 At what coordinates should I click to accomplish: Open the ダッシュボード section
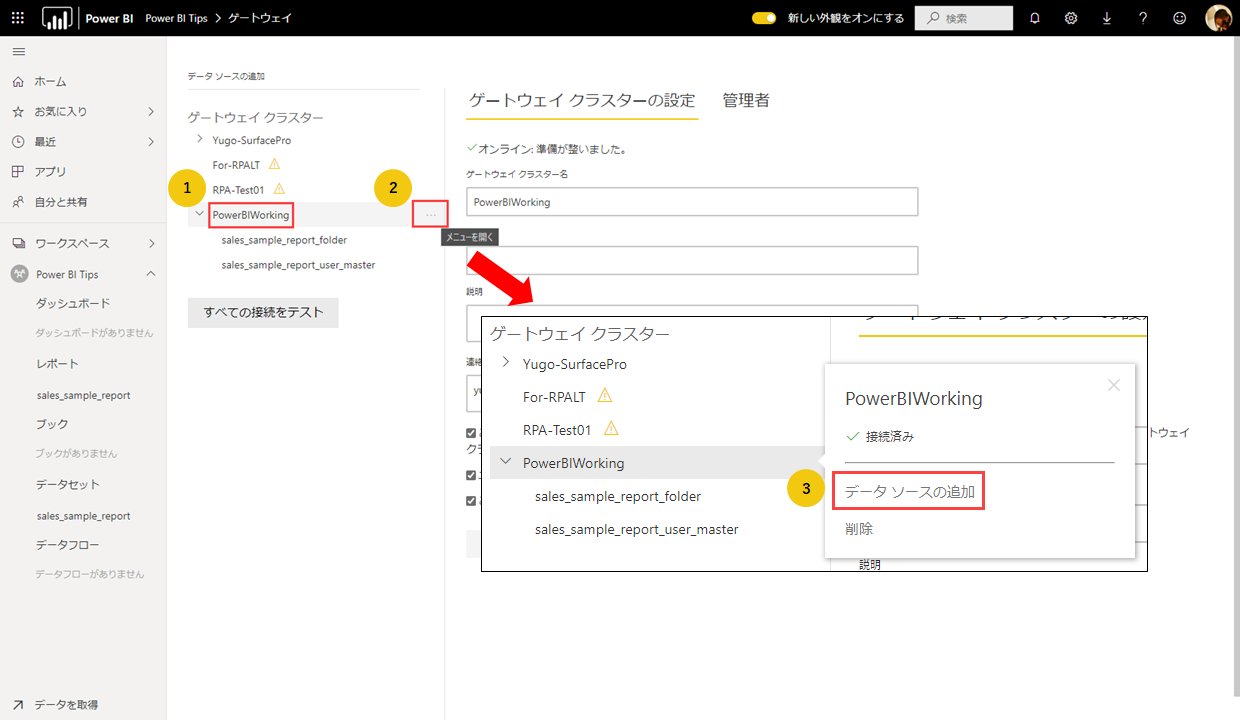pos(73,303)
